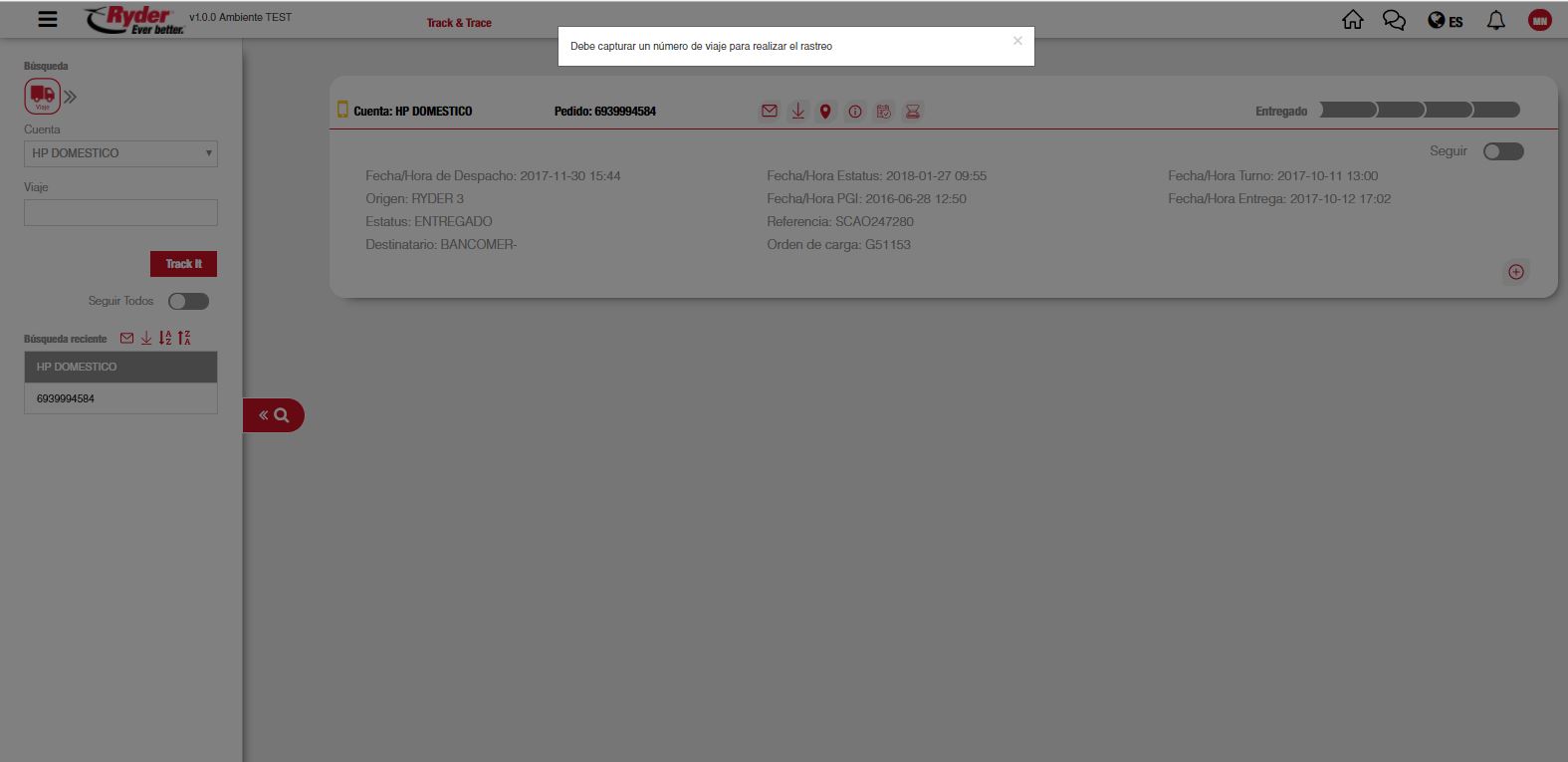Screen dimensions: 1568x762
Task: Toggle the Seguir Todos switch
Action: pos(188,301)
